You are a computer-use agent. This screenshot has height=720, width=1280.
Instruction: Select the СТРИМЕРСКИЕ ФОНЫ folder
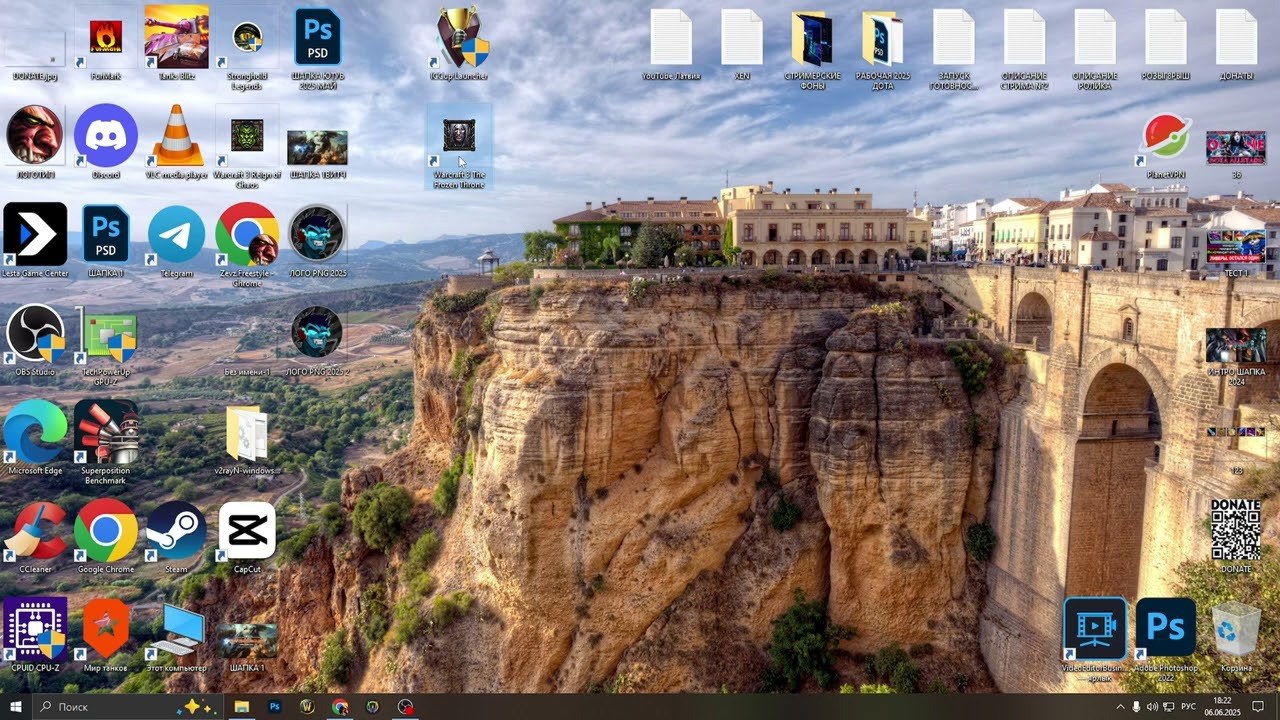click(x=812, y=50)
